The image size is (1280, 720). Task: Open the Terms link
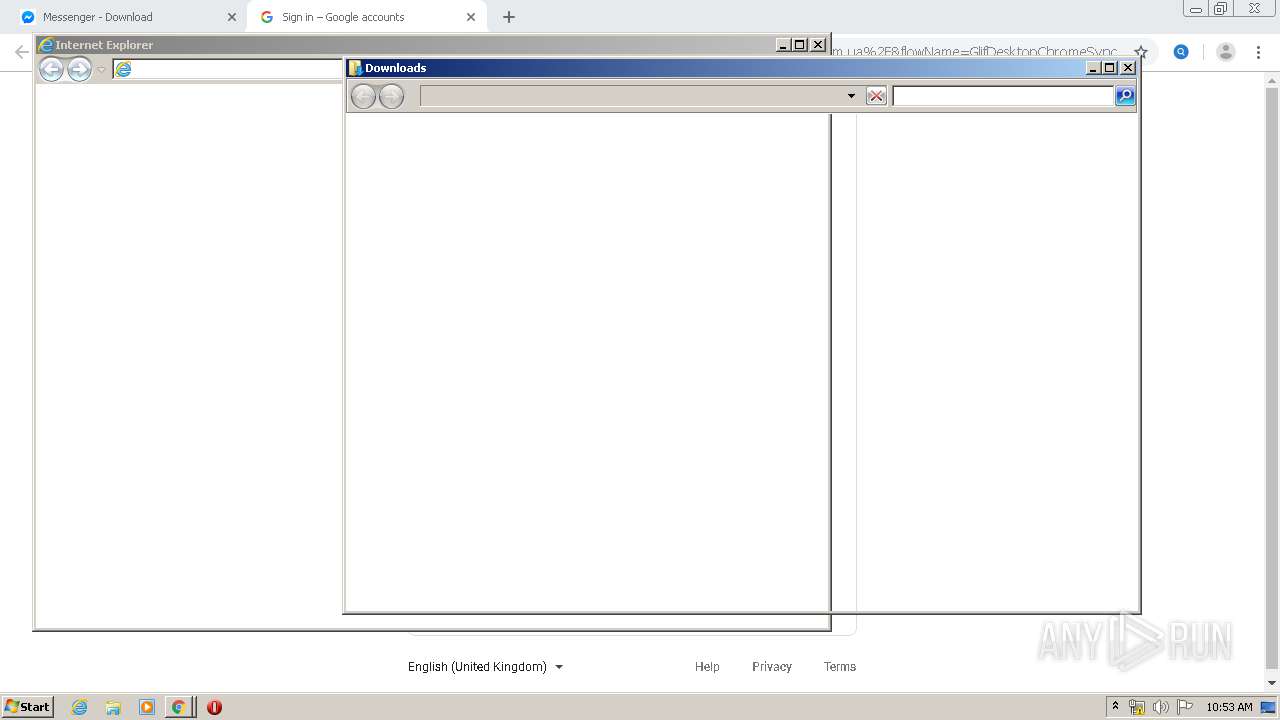tap(840, 667)
